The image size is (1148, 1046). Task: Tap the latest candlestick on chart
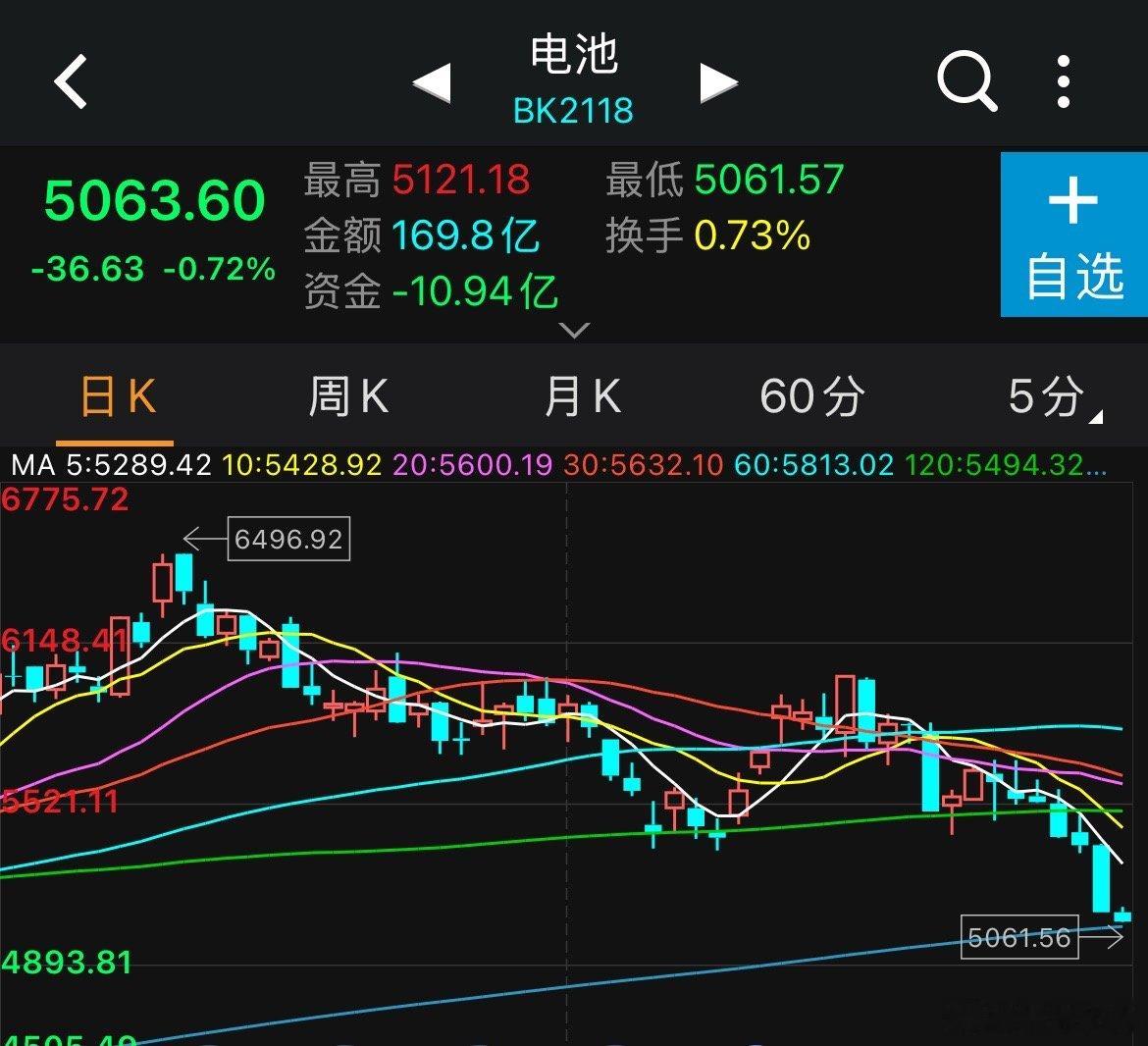[x=1122, y=915]
